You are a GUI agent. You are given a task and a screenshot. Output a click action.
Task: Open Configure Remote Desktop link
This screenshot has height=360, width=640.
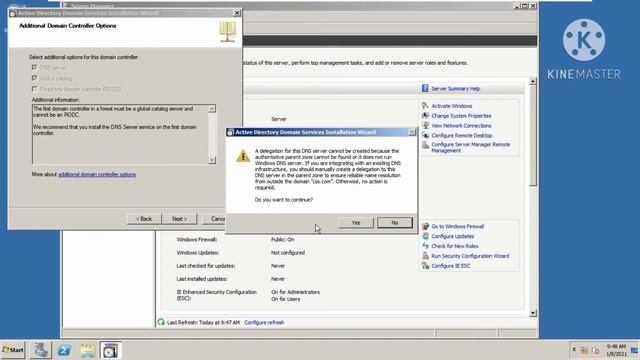462,135
